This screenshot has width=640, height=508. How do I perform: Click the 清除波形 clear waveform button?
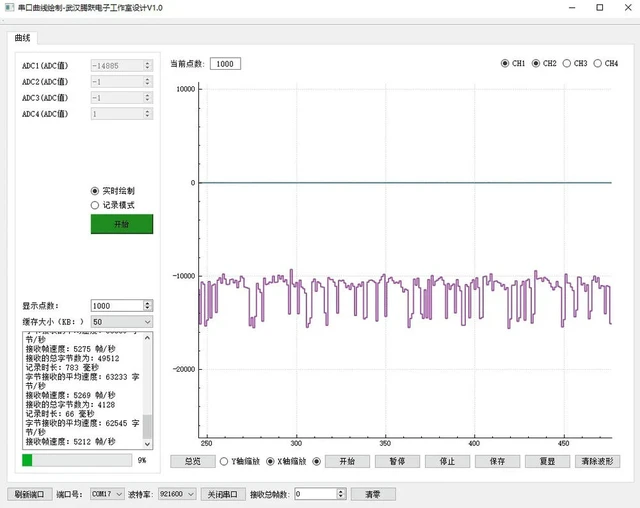[x=598, y=461]
